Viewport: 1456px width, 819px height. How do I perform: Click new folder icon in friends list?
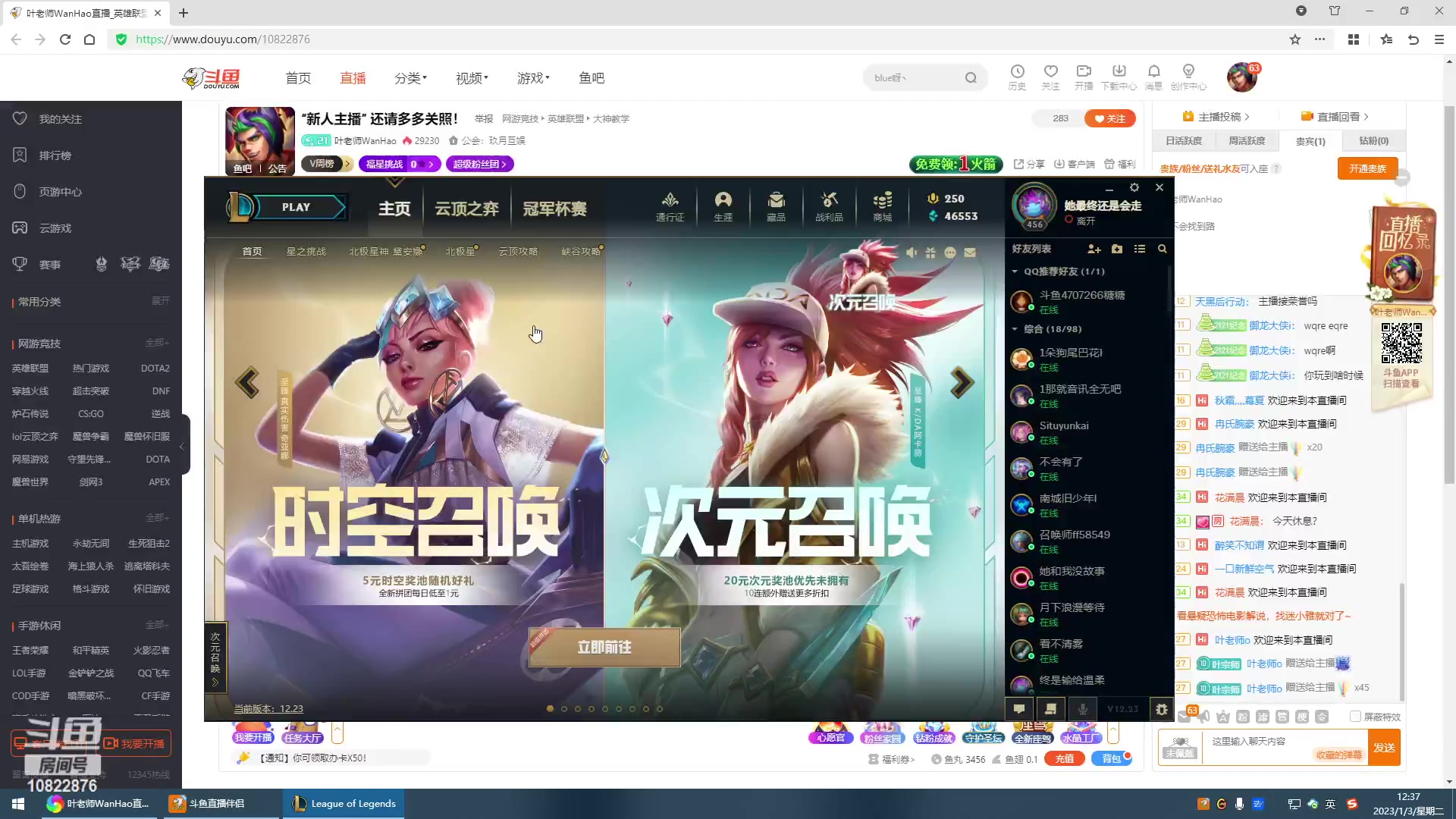click(x=1117, y=249)
